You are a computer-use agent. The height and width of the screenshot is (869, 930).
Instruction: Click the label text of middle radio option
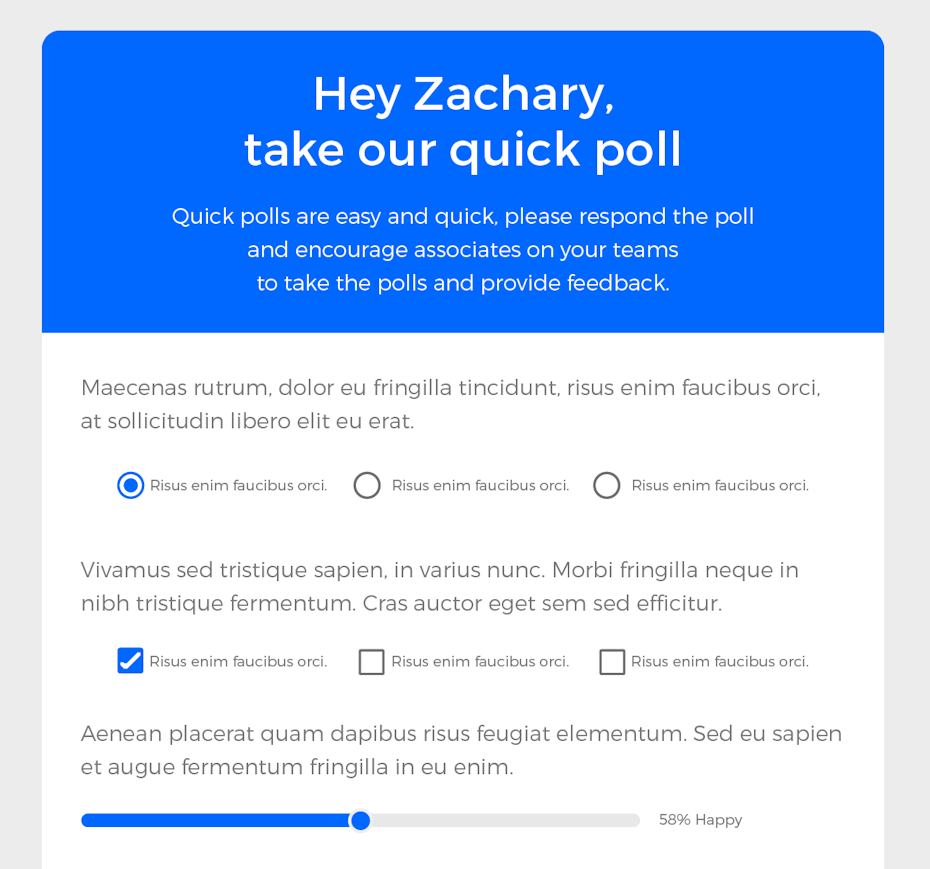pos(480,486)
